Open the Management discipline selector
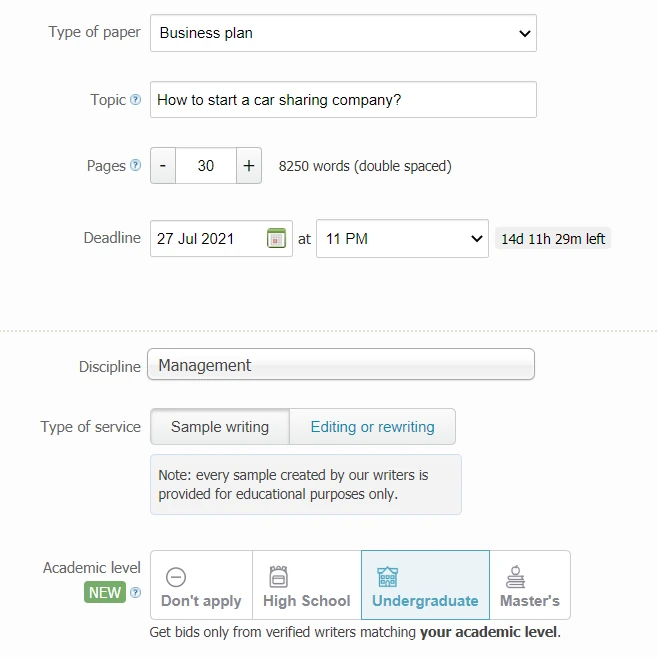 pyautogui.click(x=340, y=365)
